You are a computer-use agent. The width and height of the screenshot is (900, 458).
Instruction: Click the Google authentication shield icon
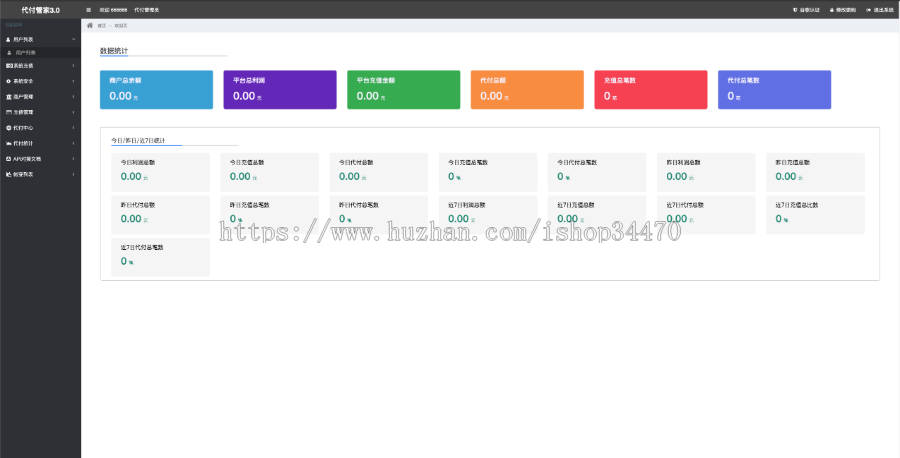(x=794, y=9)
